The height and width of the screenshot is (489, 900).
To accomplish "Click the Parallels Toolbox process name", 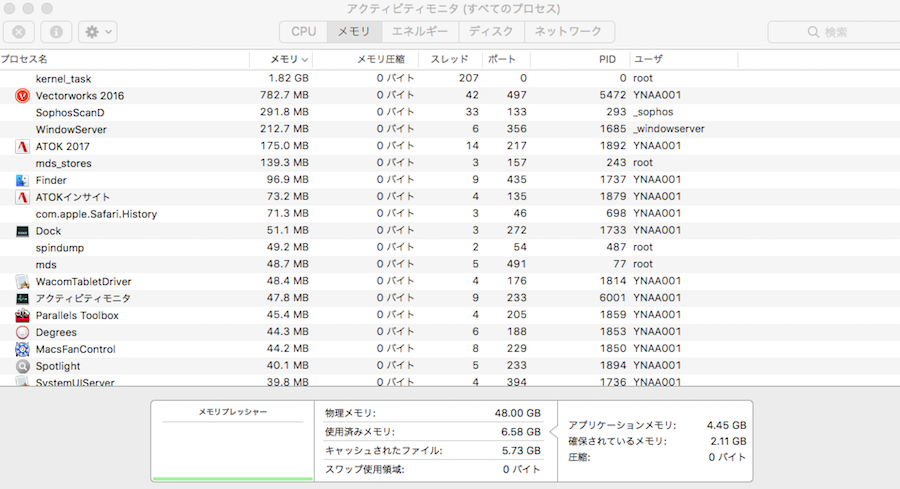I will tap(77, 315).
